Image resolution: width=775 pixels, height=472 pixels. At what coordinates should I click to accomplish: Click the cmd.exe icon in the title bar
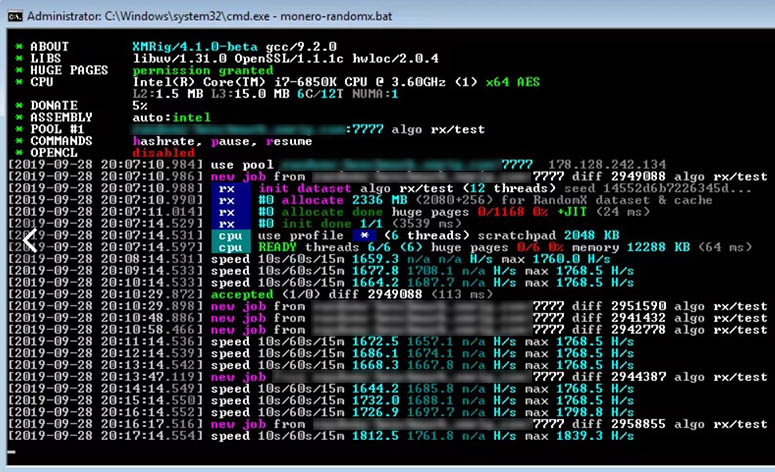tap(12, 12)
